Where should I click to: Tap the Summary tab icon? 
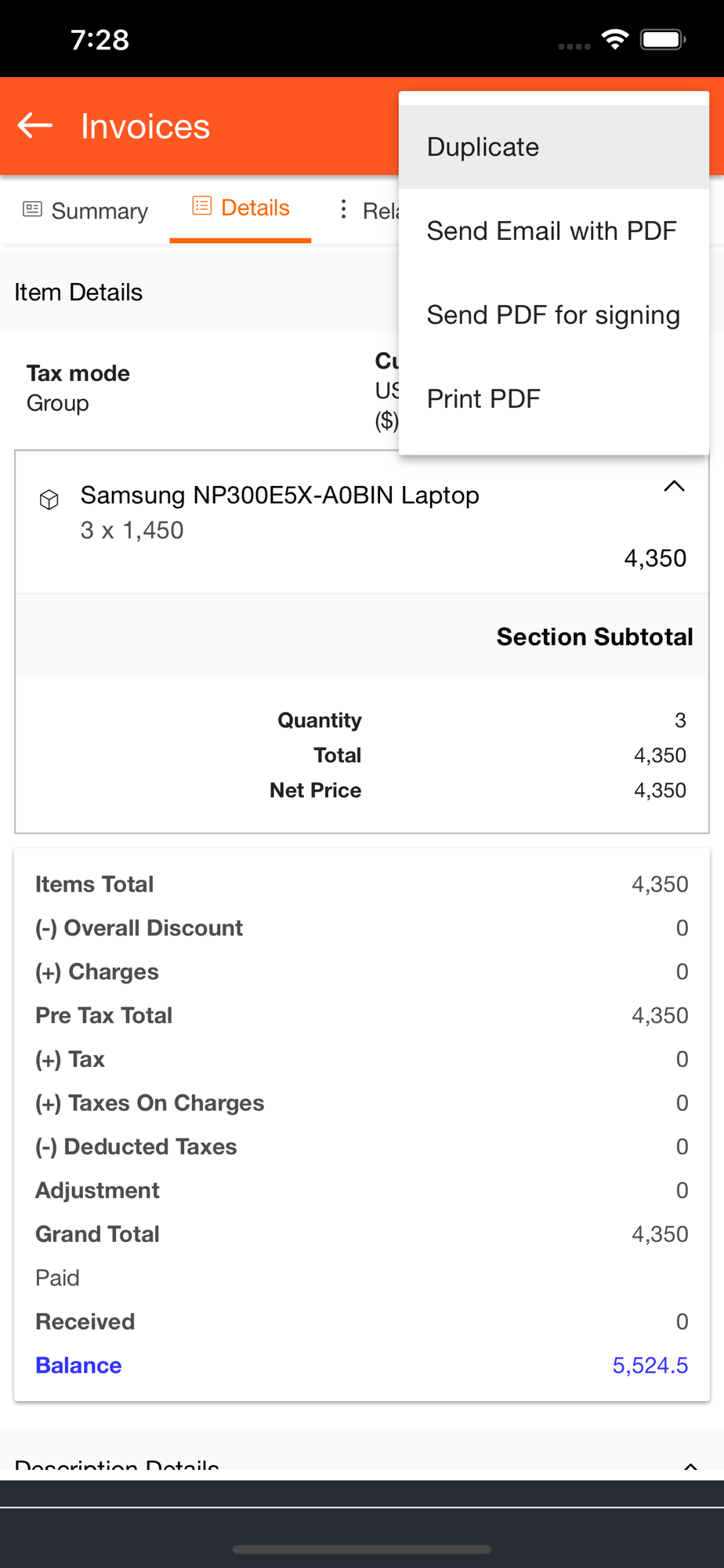[32, 209]
